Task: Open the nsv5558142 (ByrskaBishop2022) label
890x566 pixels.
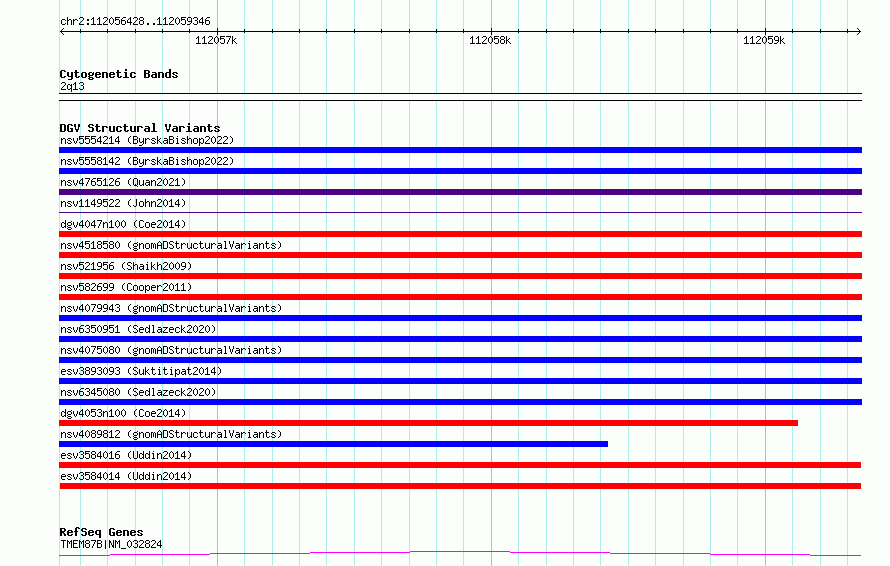Action: pyautogui.click(x=147, y=161)
